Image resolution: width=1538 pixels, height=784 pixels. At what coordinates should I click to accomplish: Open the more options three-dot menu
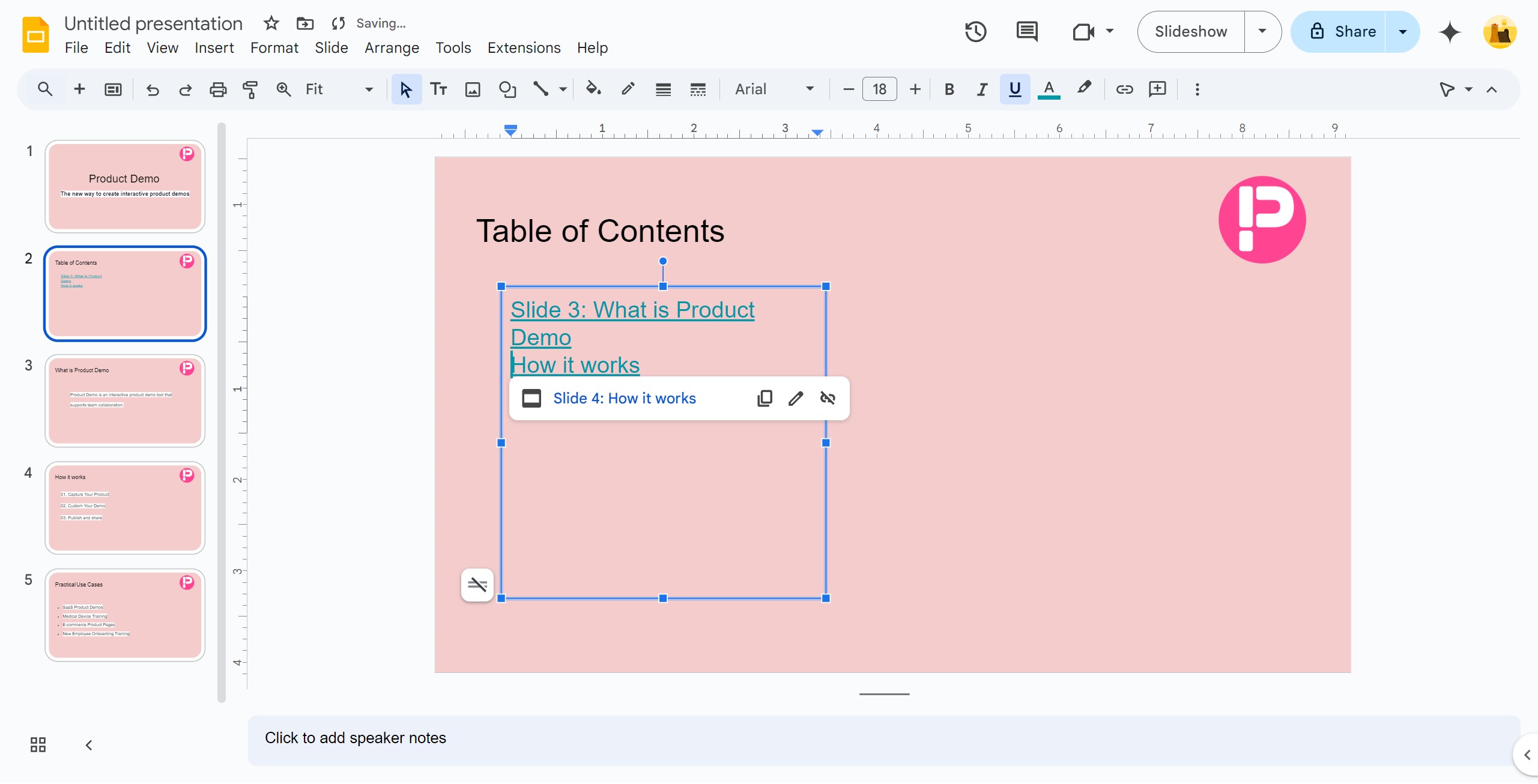click(x=1197, y=89)
